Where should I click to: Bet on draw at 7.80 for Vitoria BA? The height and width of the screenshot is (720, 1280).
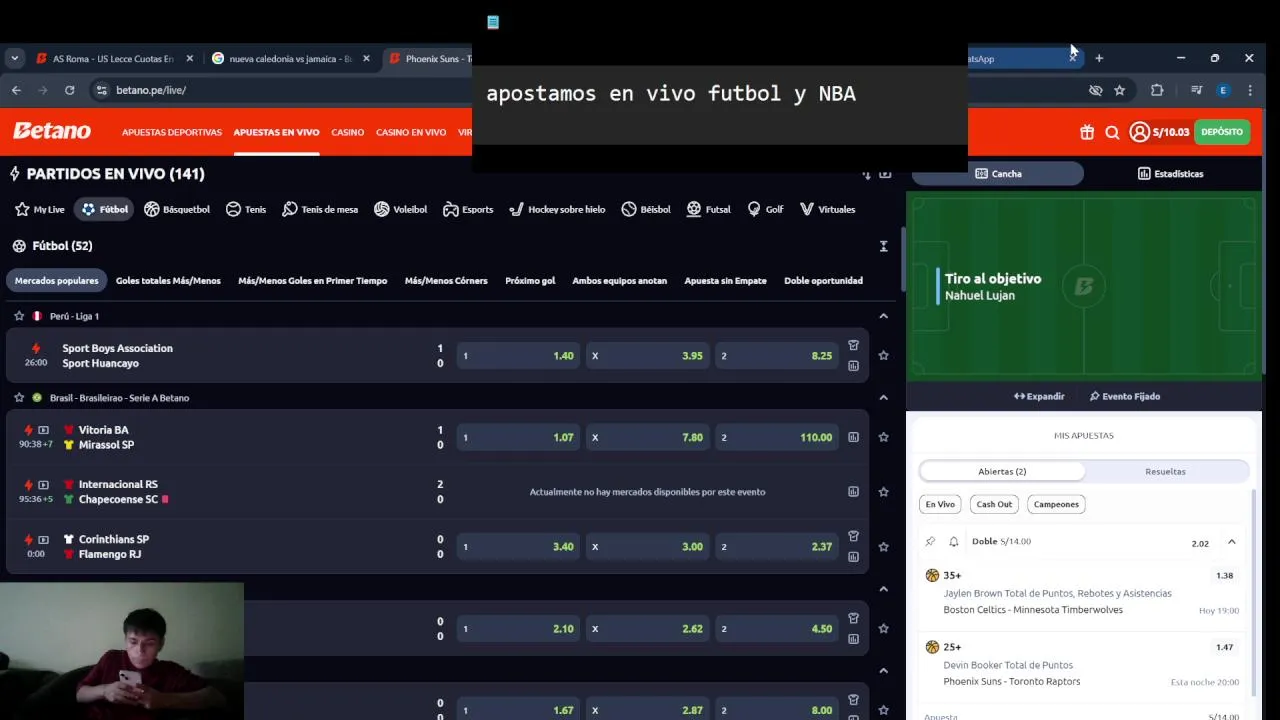click(x=647, y=437)
